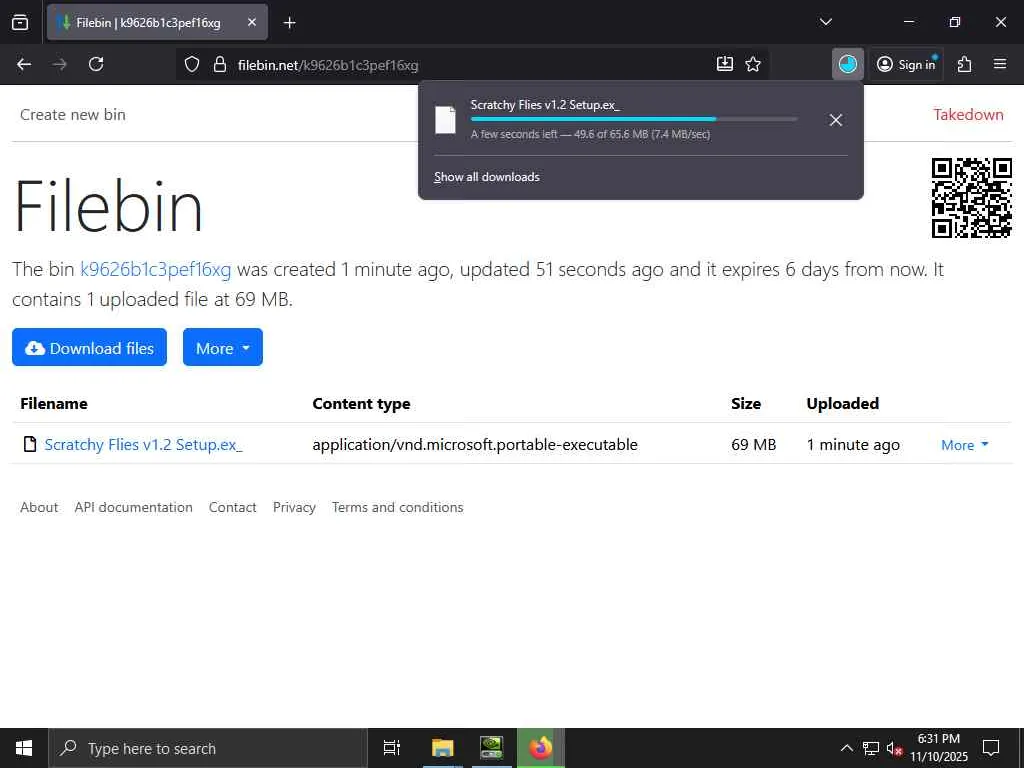Viewport: 1024px width, 768px height.
Task: Expand More menu in the file row
Action: [x=965, y=445]
